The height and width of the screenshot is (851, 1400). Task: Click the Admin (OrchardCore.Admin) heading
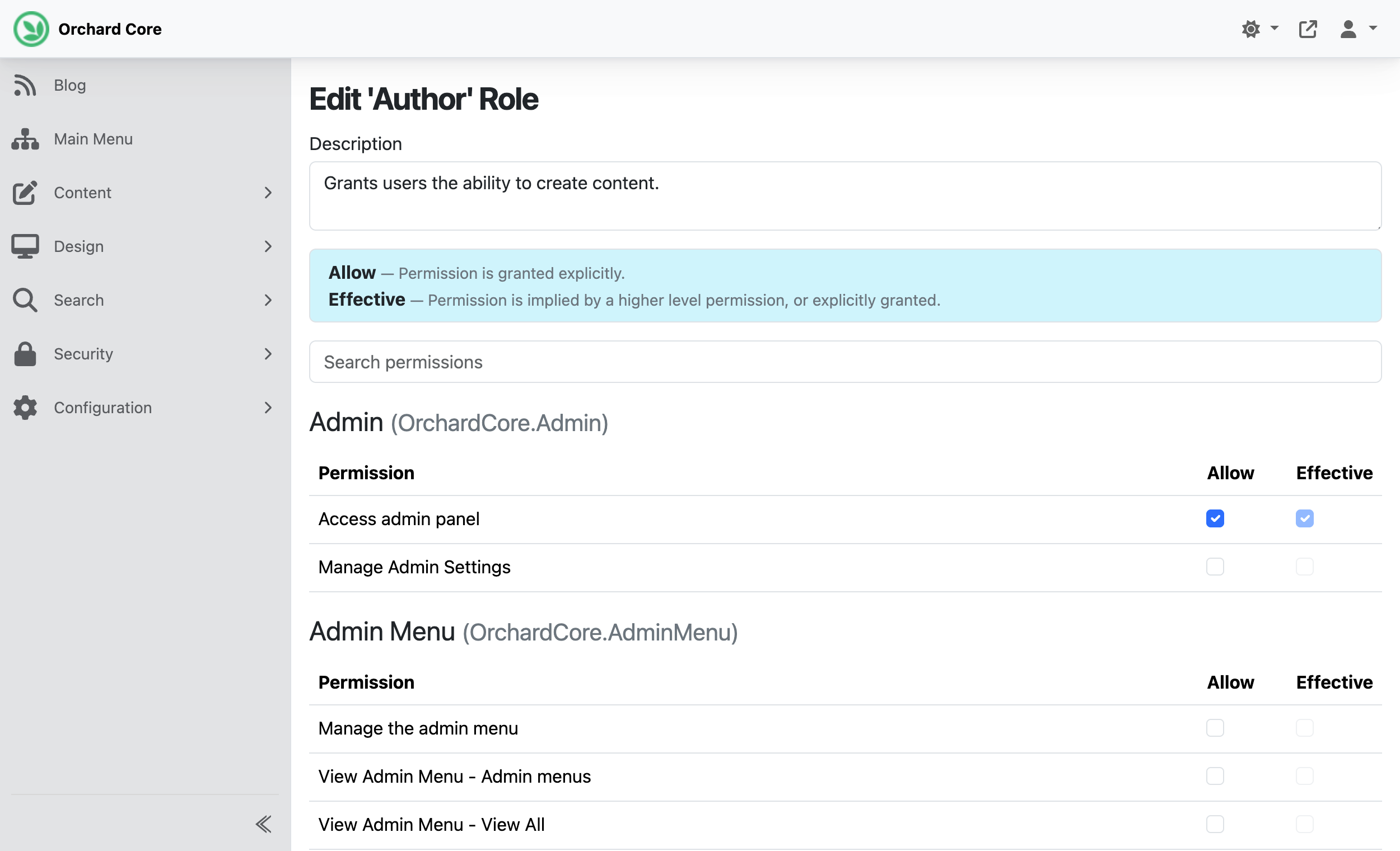pos(459,423)
